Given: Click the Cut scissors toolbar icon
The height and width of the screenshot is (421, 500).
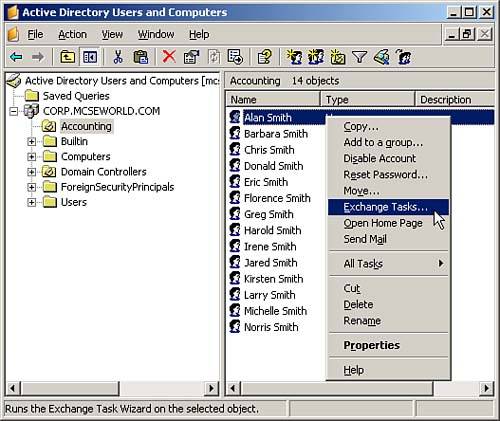Looking at the screenshot, I should [x=118, y=57].
